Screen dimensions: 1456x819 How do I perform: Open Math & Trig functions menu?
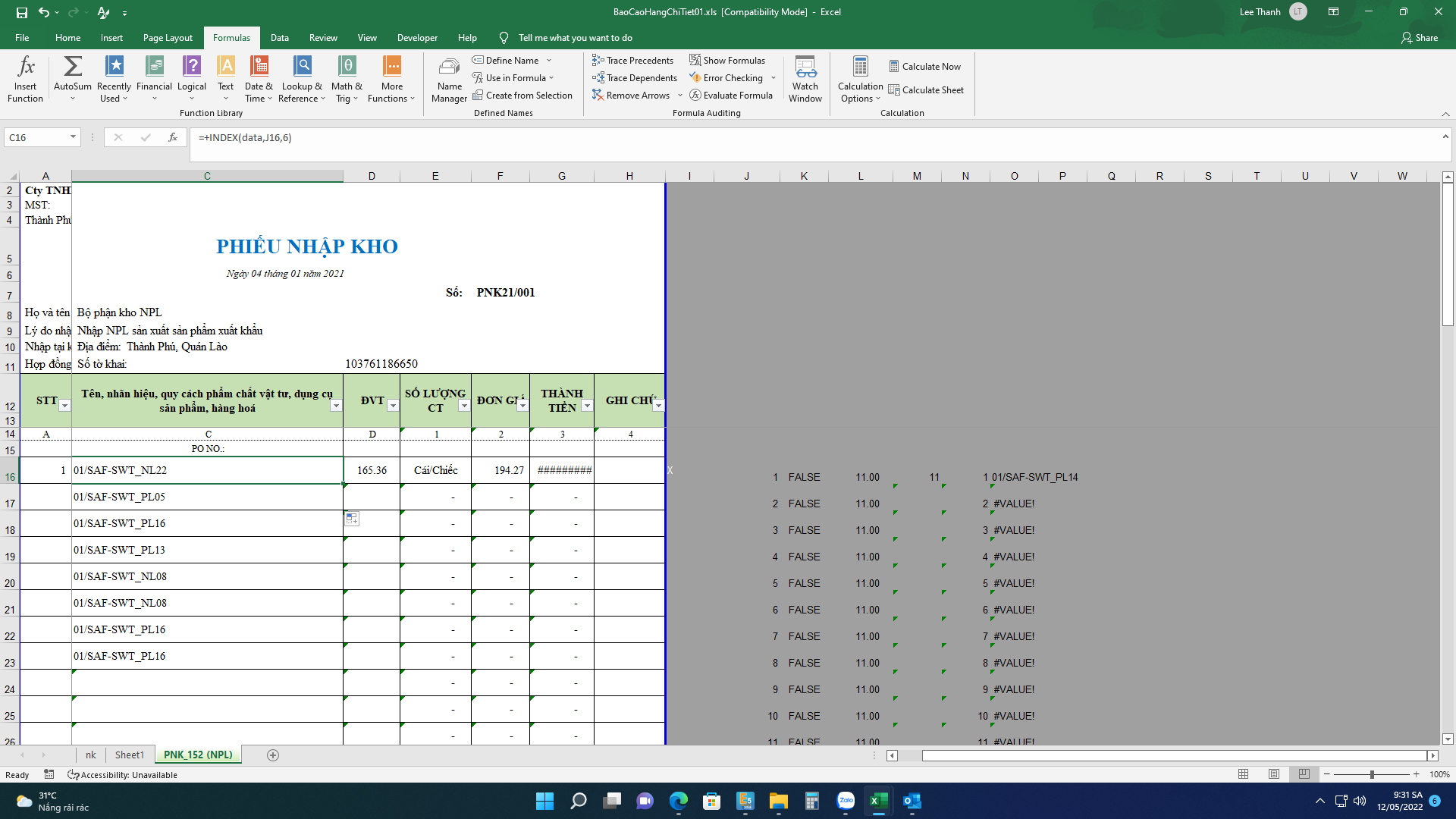point(347,78)
